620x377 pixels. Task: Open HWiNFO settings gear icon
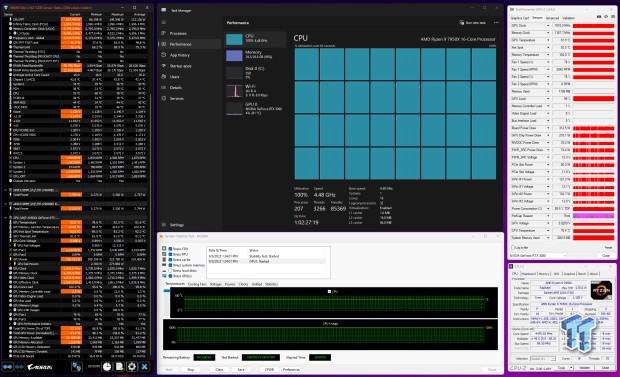132,367
